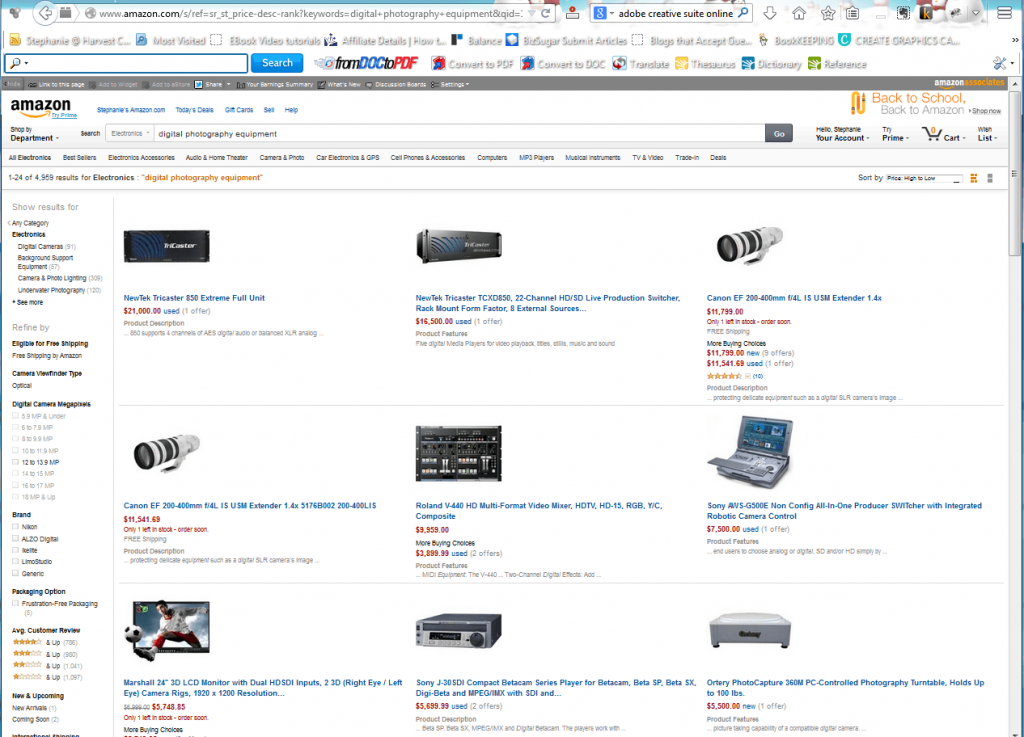
Task: Open the Most Visited bookmark
Action: (170, 40)
